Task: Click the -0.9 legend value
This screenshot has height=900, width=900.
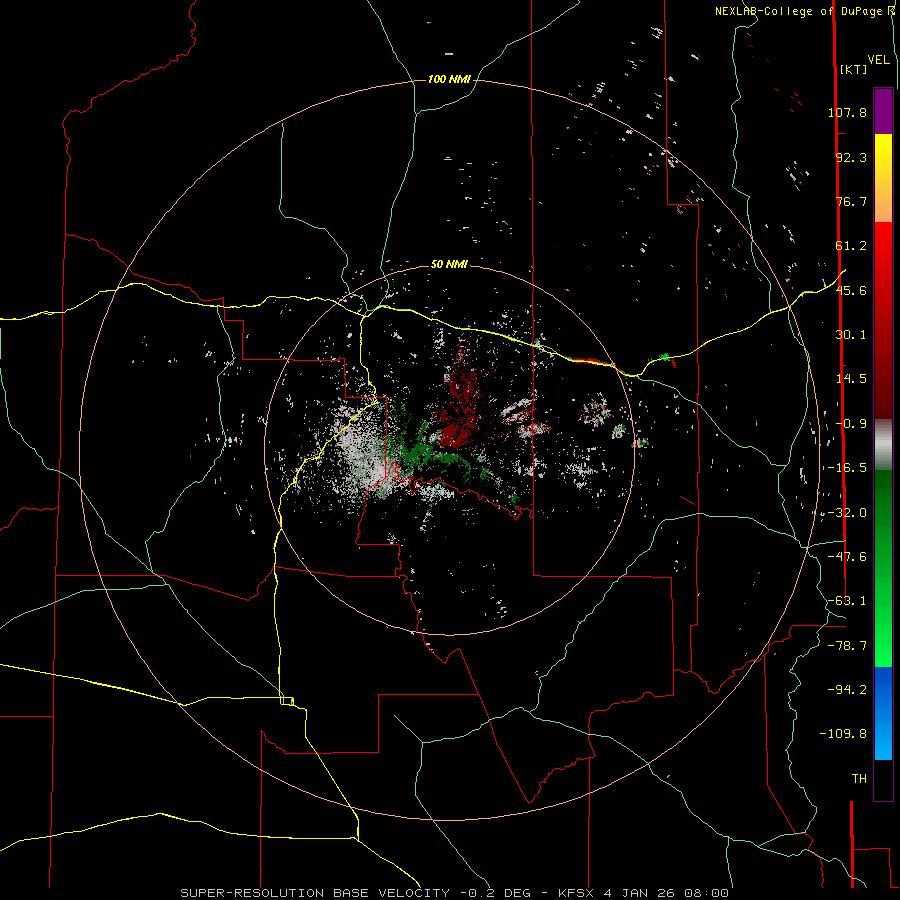Action: coord(851,424)
